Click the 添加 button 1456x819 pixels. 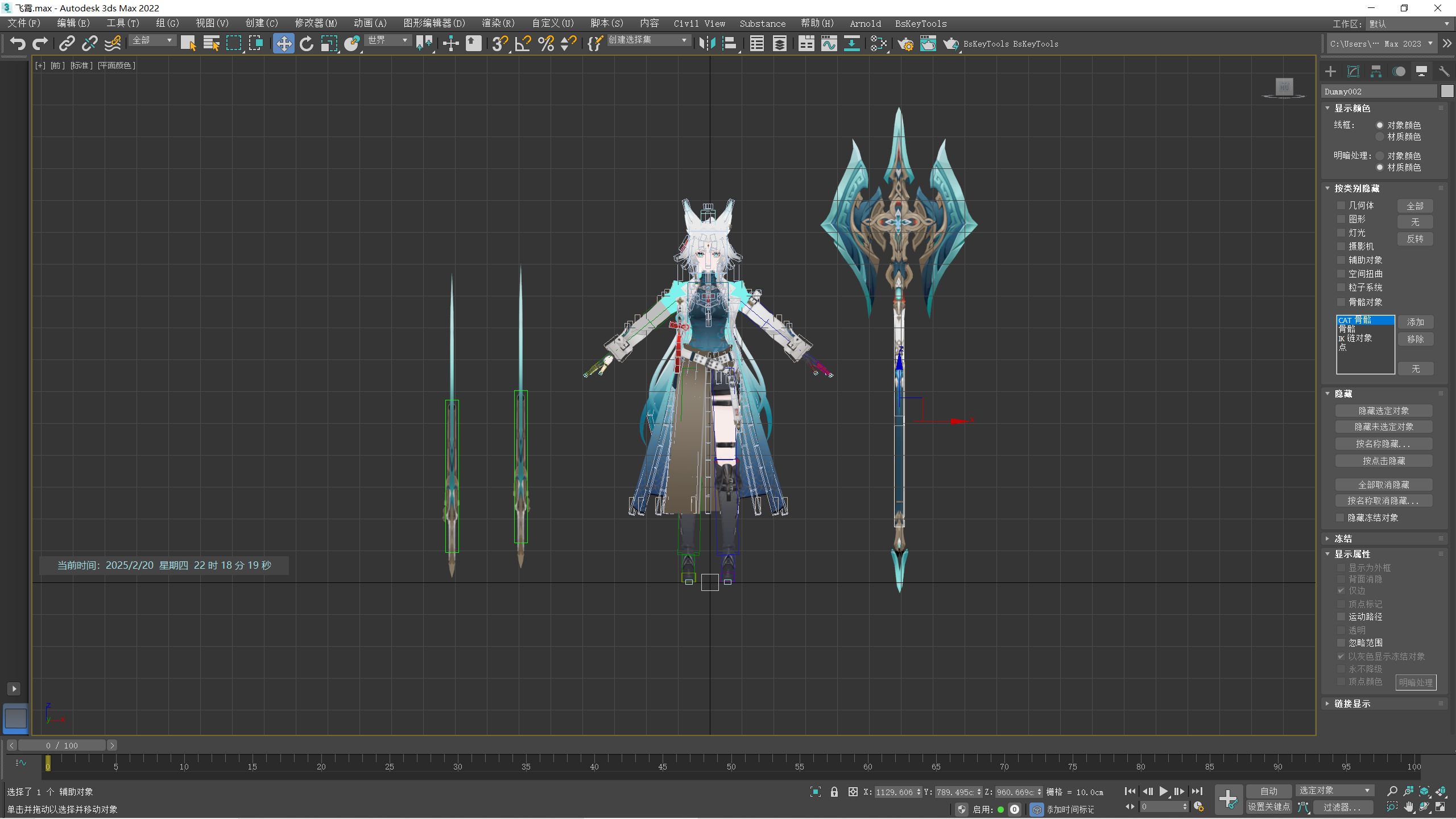click(1416, 322)
